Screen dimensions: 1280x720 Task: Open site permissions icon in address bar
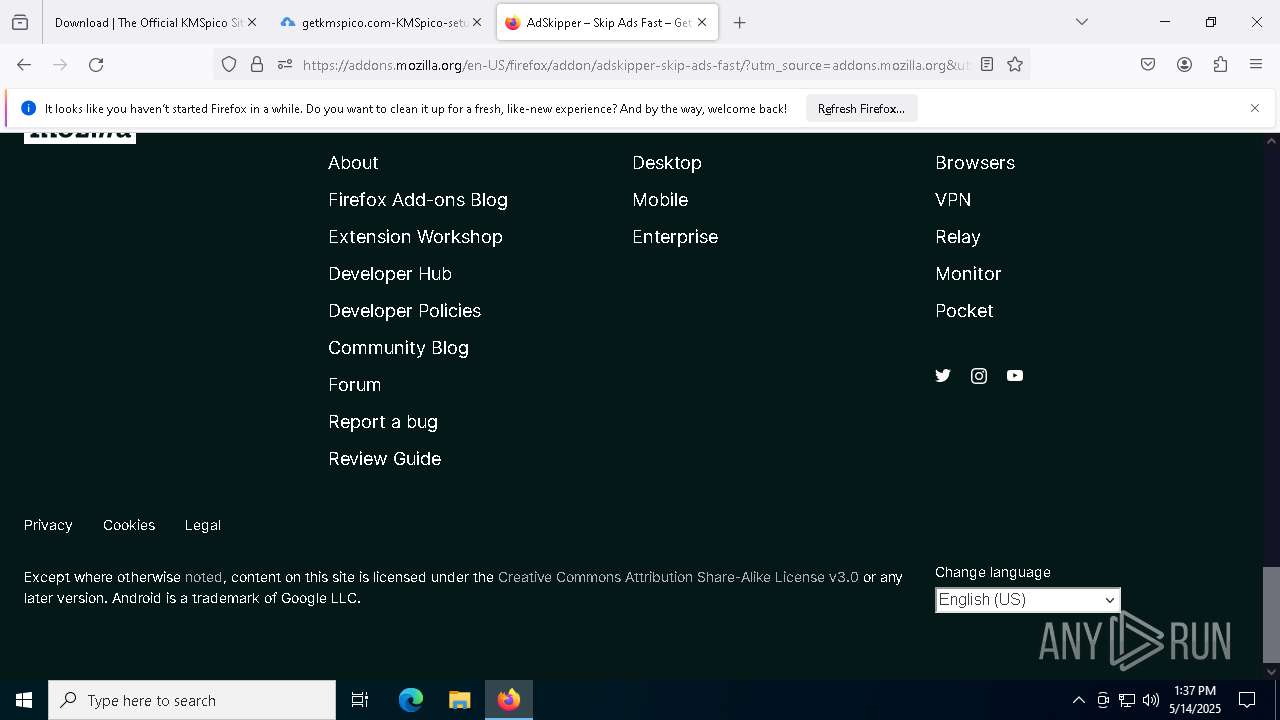tap(285, 65)
